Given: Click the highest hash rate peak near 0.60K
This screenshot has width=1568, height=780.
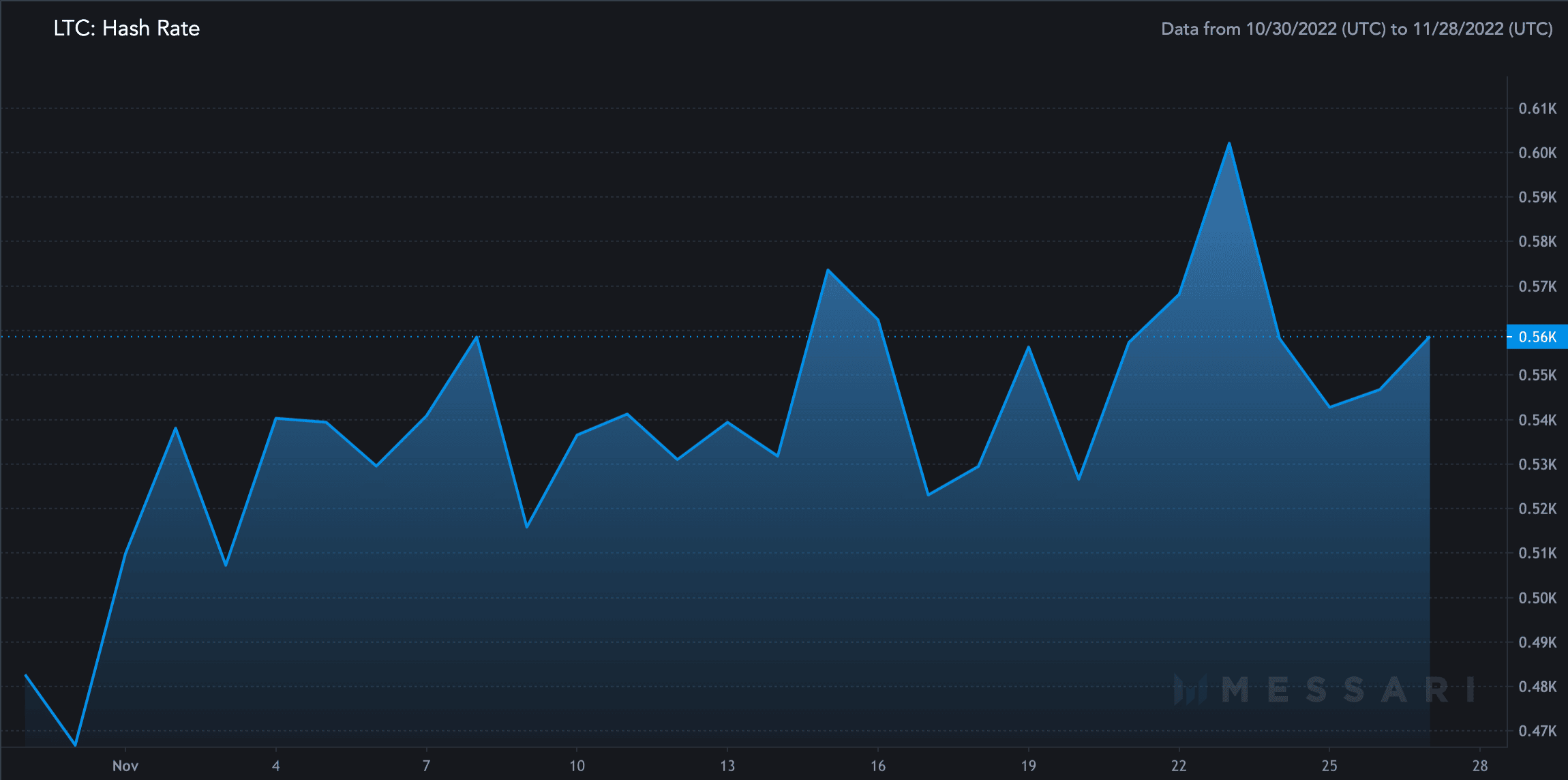Looking at the screenshot, I should click(1229, 143).
